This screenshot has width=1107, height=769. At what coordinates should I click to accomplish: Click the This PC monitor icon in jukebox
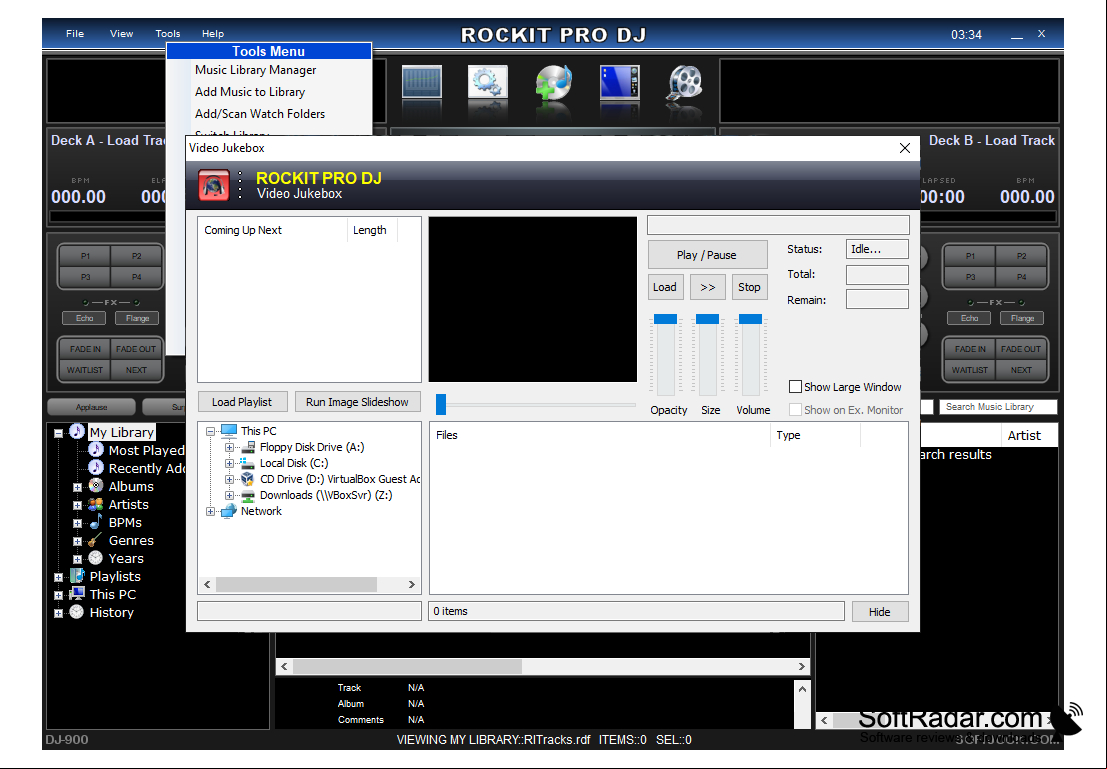(x=229, y=431)
